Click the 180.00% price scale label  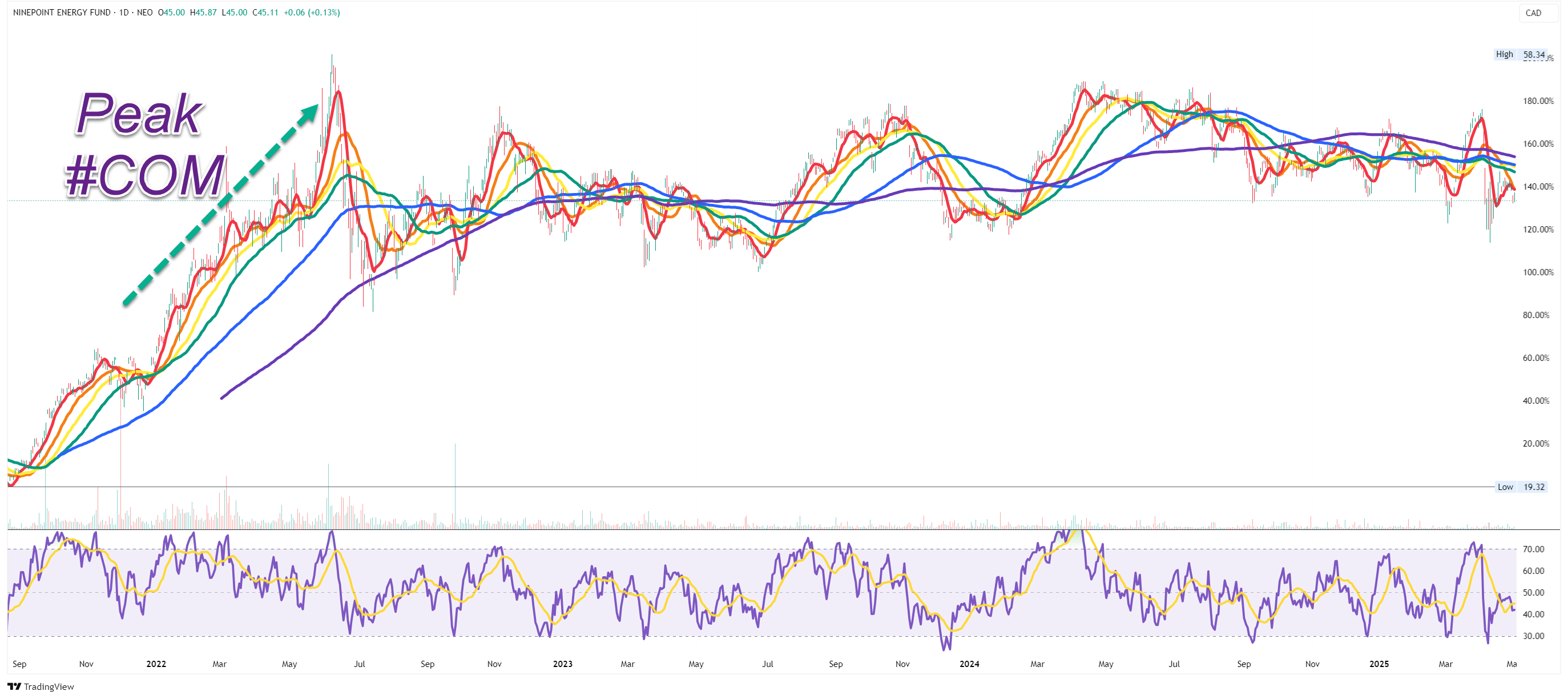click(1538, 101)
